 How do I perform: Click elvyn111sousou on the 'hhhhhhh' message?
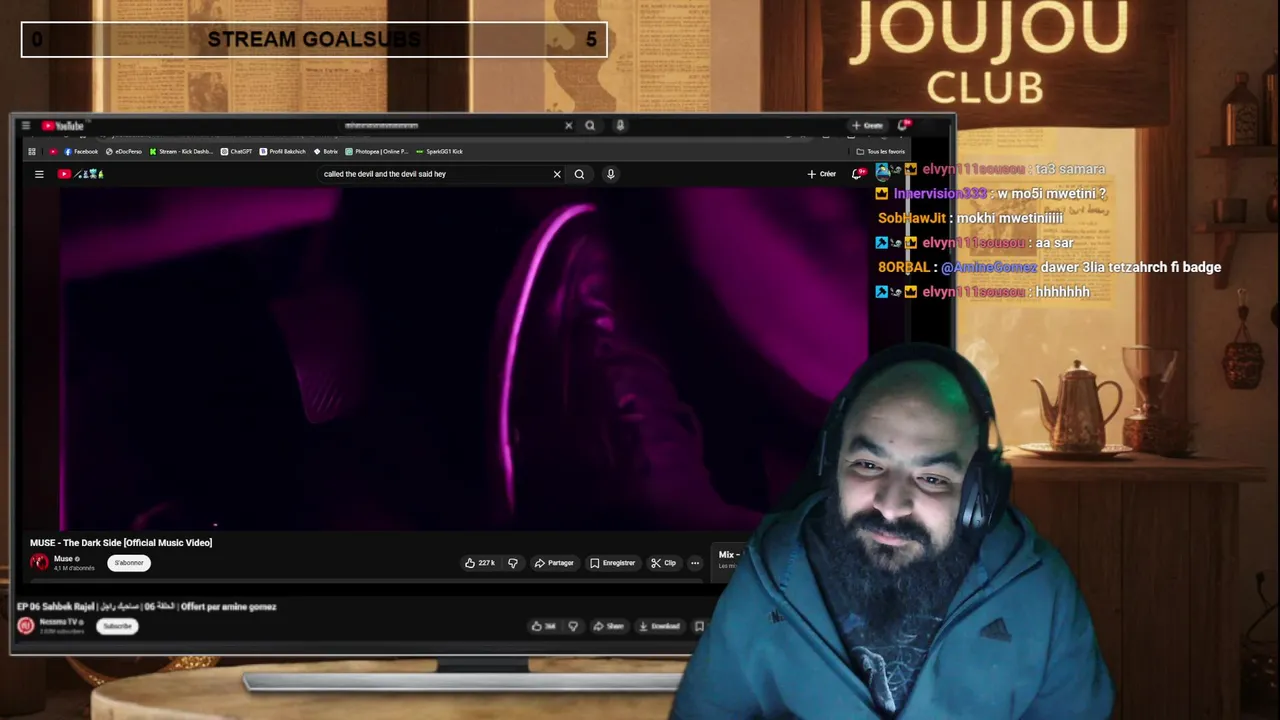974,292
